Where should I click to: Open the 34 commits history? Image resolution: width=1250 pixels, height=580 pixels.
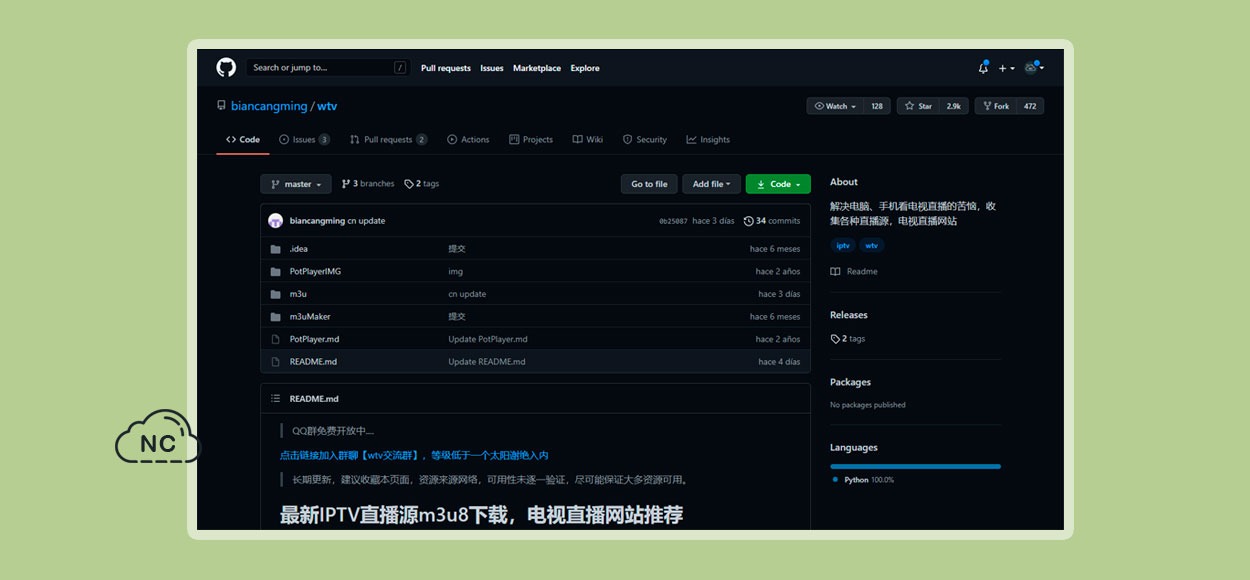pos(772,221)
